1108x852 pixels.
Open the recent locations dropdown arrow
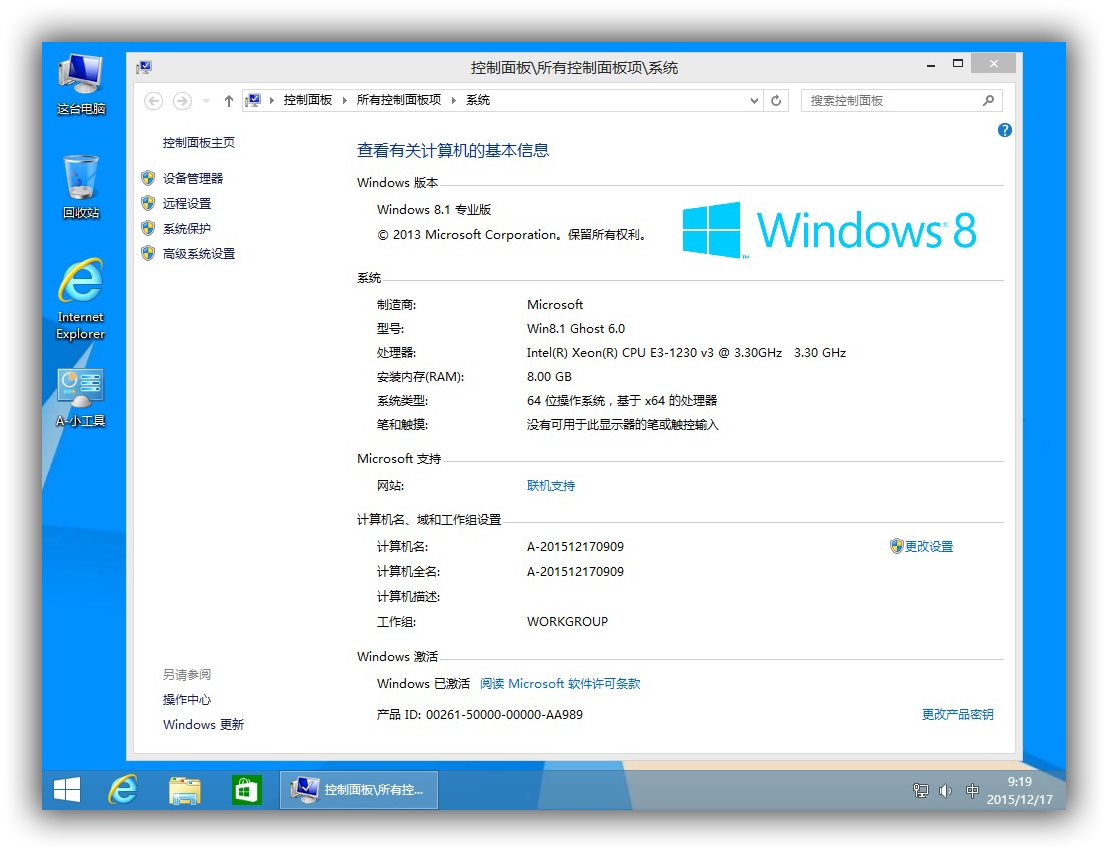(x=206, y=101)
